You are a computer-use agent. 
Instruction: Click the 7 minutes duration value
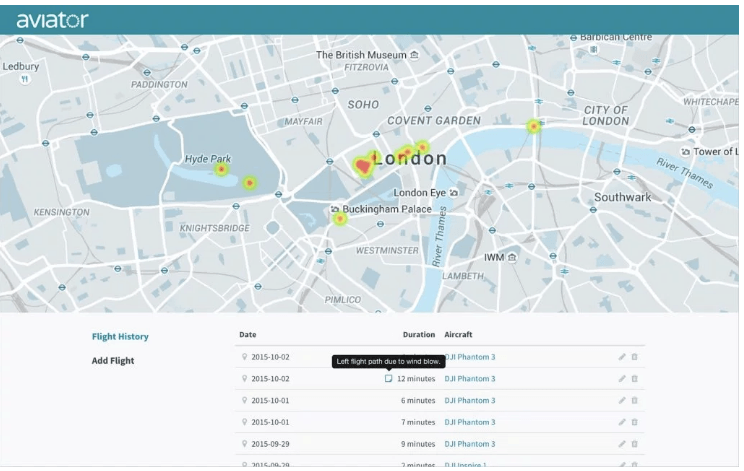(x=418, y=422)
